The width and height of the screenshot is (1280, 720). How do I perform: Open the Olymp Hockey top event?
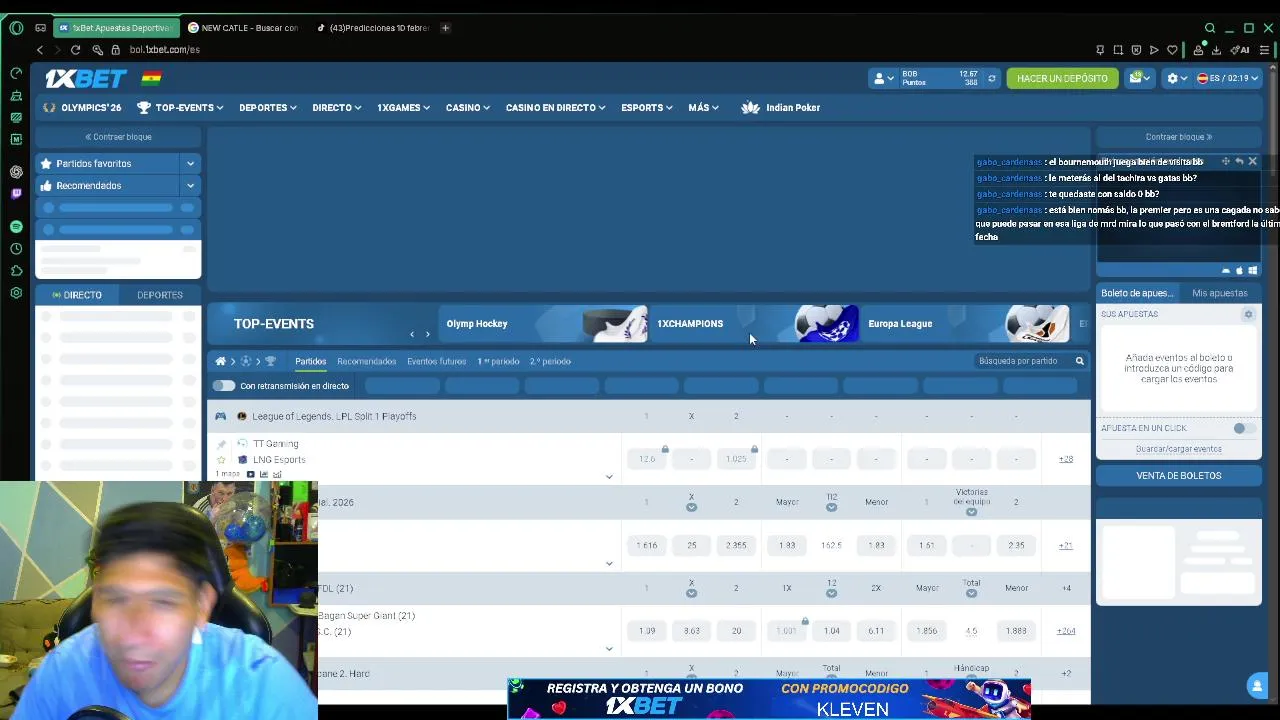(546, 324)
